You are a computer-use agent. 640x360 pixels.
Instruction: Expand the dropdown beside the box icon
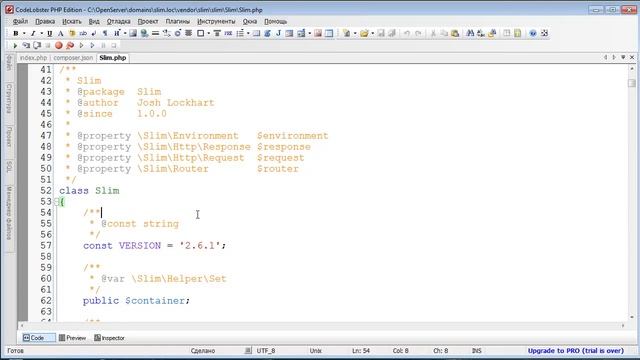[208, 33]
